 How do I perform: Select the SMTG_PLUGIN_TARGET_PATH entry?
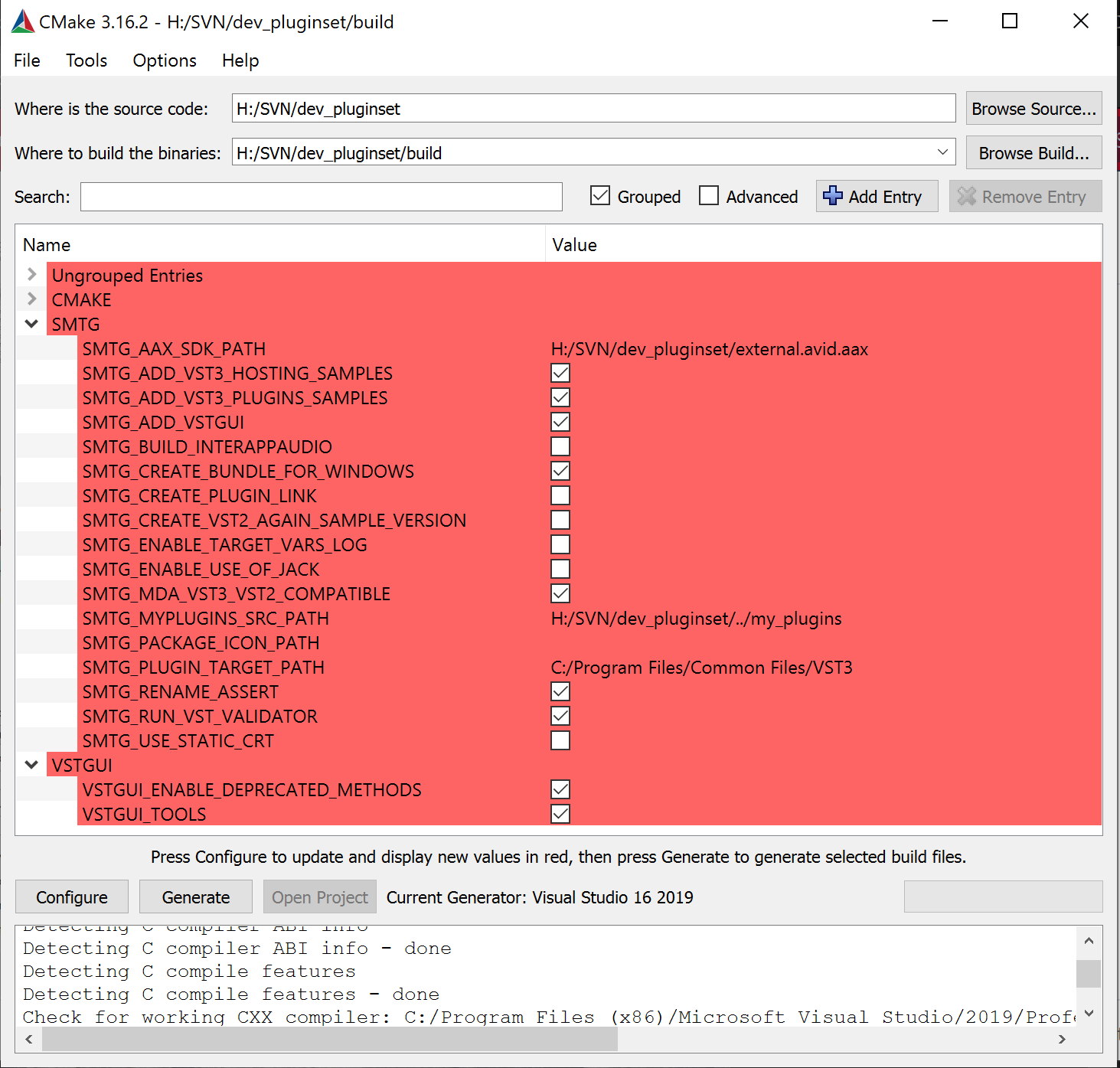coord(203,668)
